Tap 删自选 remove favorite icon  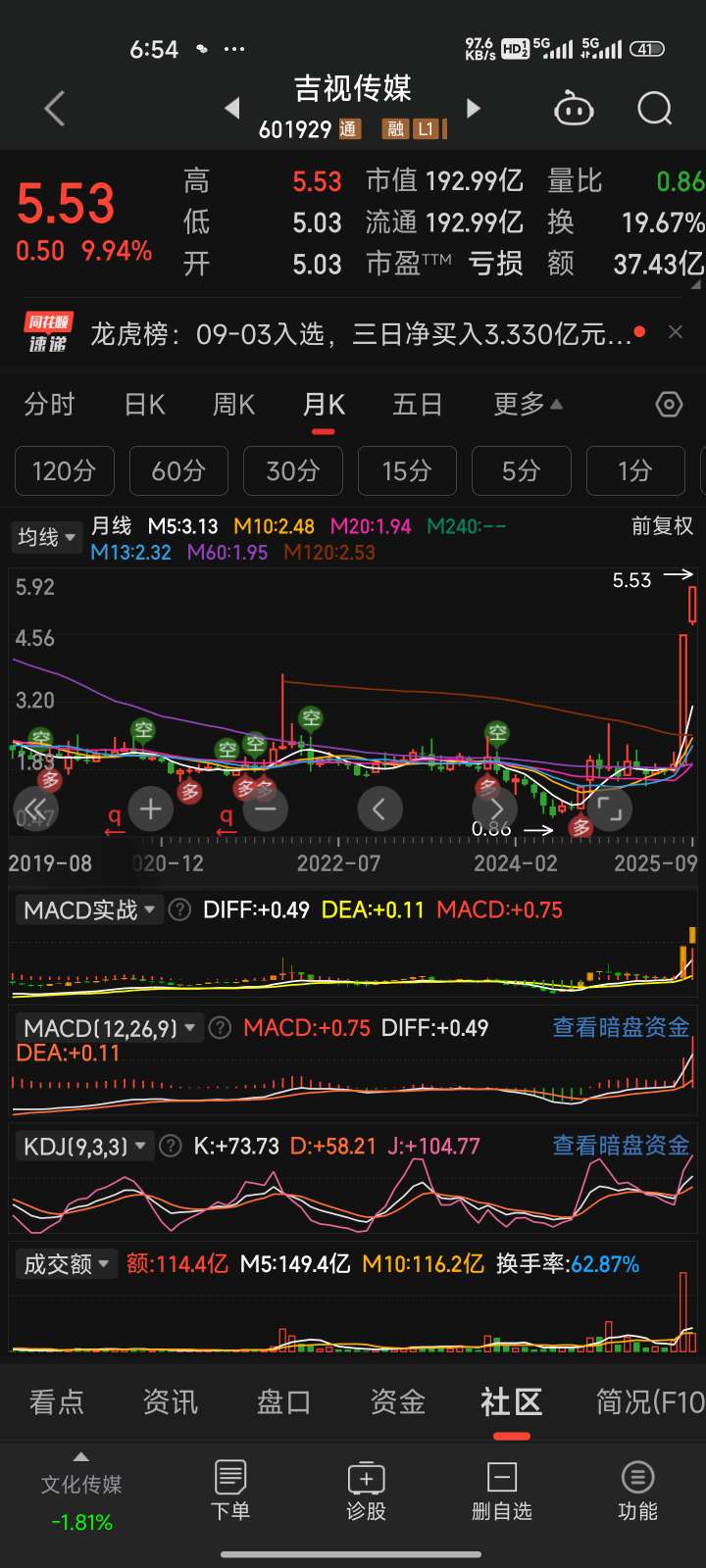[x=501, y=1491]
